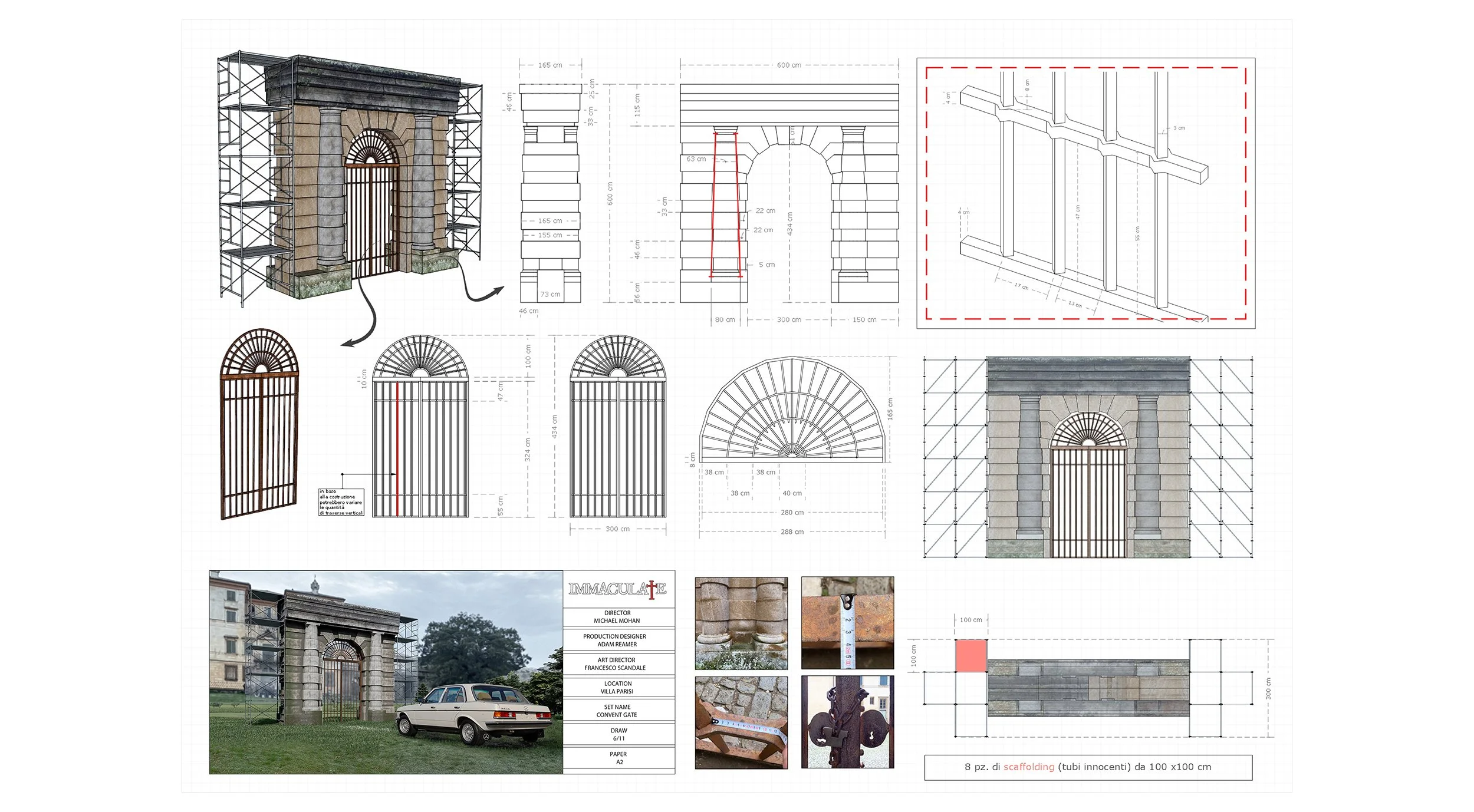
Task: Click the '3 cm' label in bar detail
Action: click(1179, 128)
